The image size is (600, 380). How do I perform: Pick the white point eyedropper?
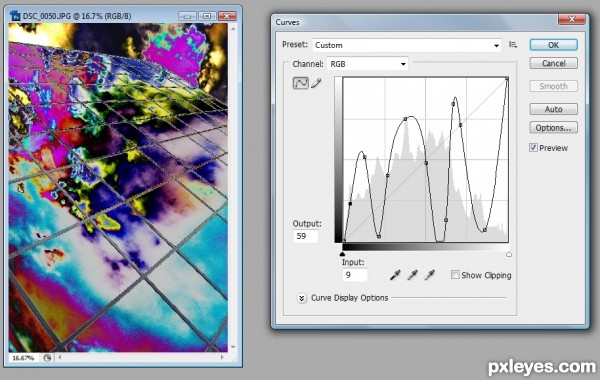coord(430,275)
